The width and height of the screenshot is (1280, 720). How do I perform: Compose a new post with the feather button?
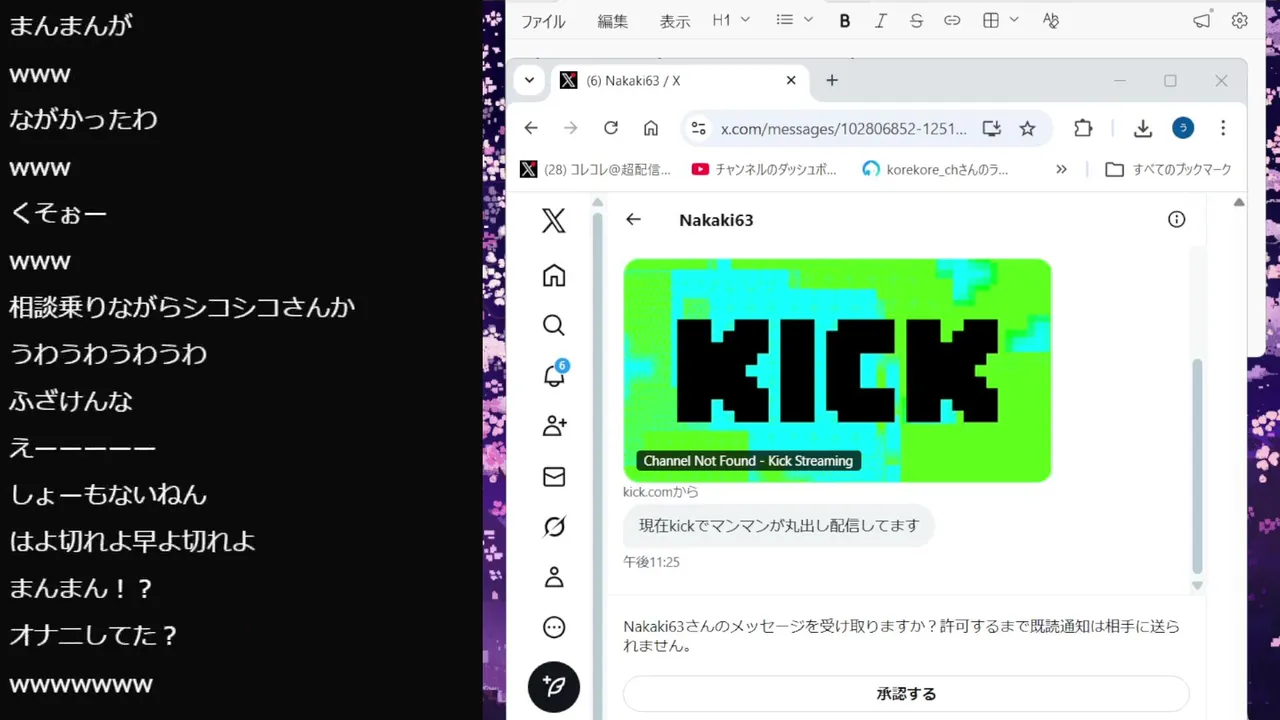[554, 687]
